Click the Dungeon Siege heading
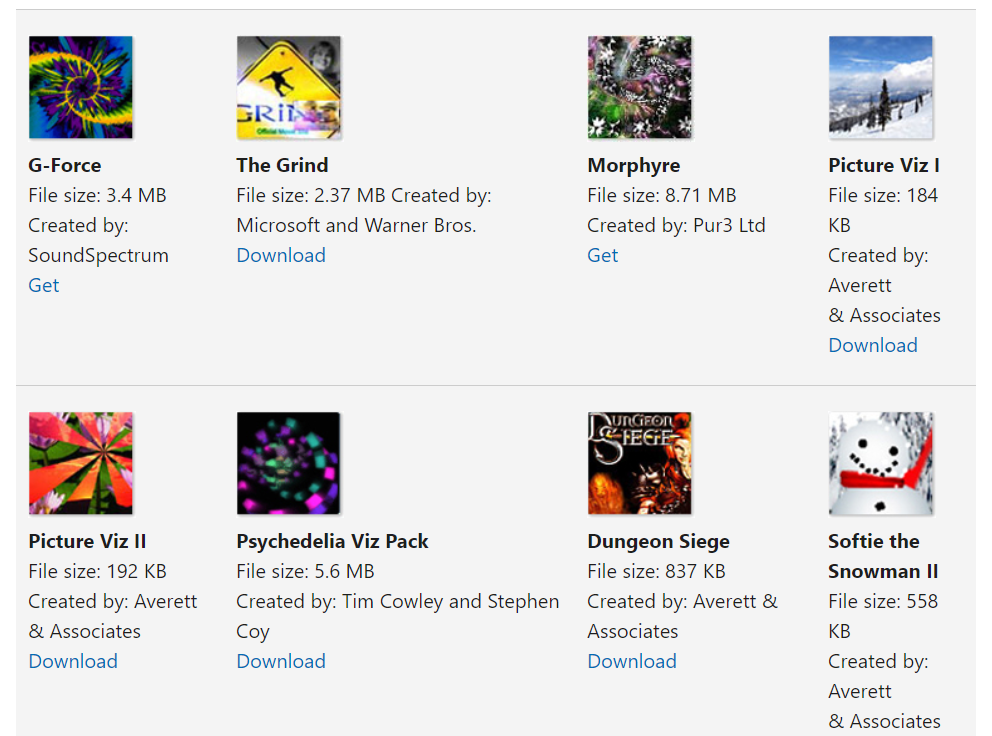Screen dimensions: 992x736 [x=659, y=542]
